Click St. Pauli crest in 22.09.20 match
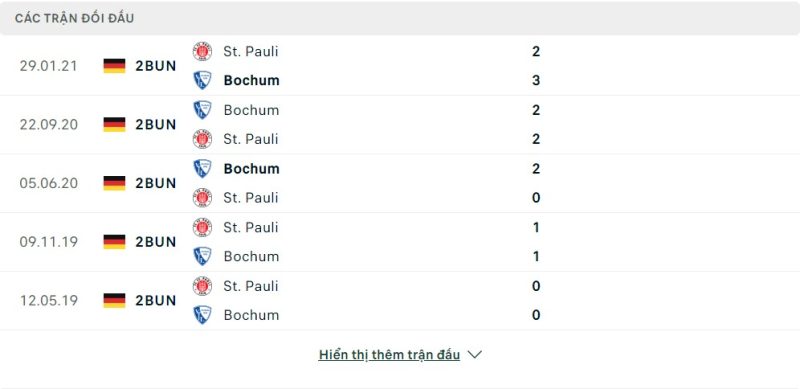This screenshot has height=389, width=800. coord(202,139)
